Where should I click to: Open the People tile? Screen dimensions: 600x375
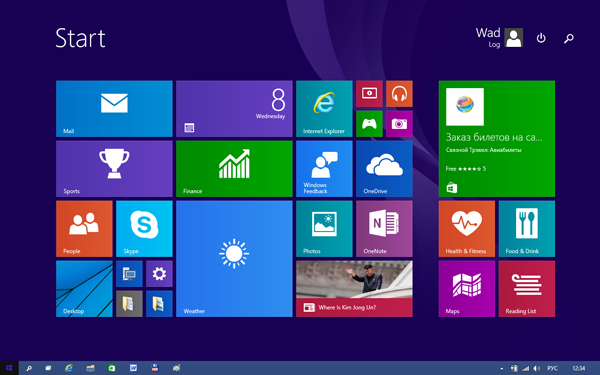click(84, 229)
